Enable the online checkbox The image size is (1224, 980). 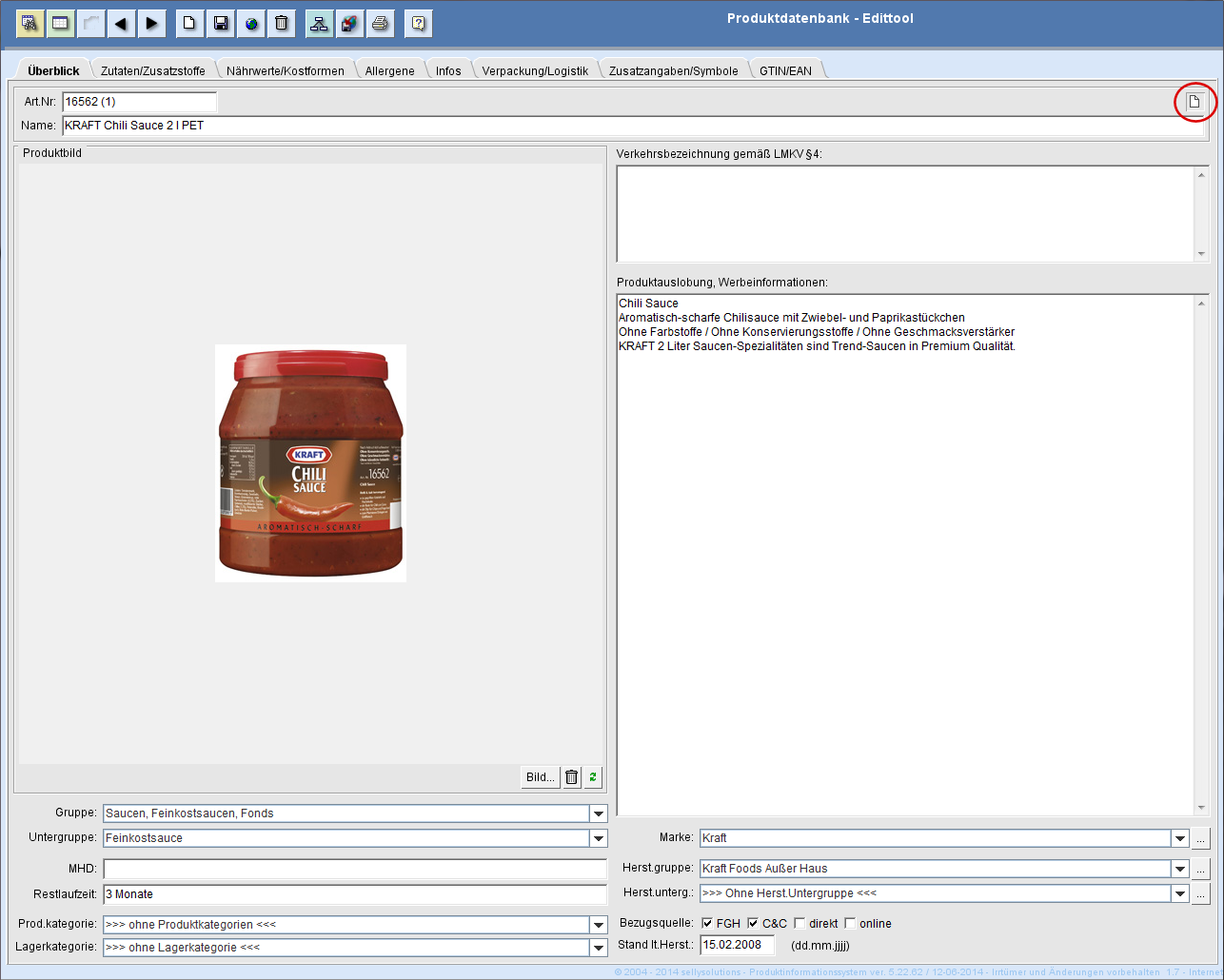click(x=850, y=923)
